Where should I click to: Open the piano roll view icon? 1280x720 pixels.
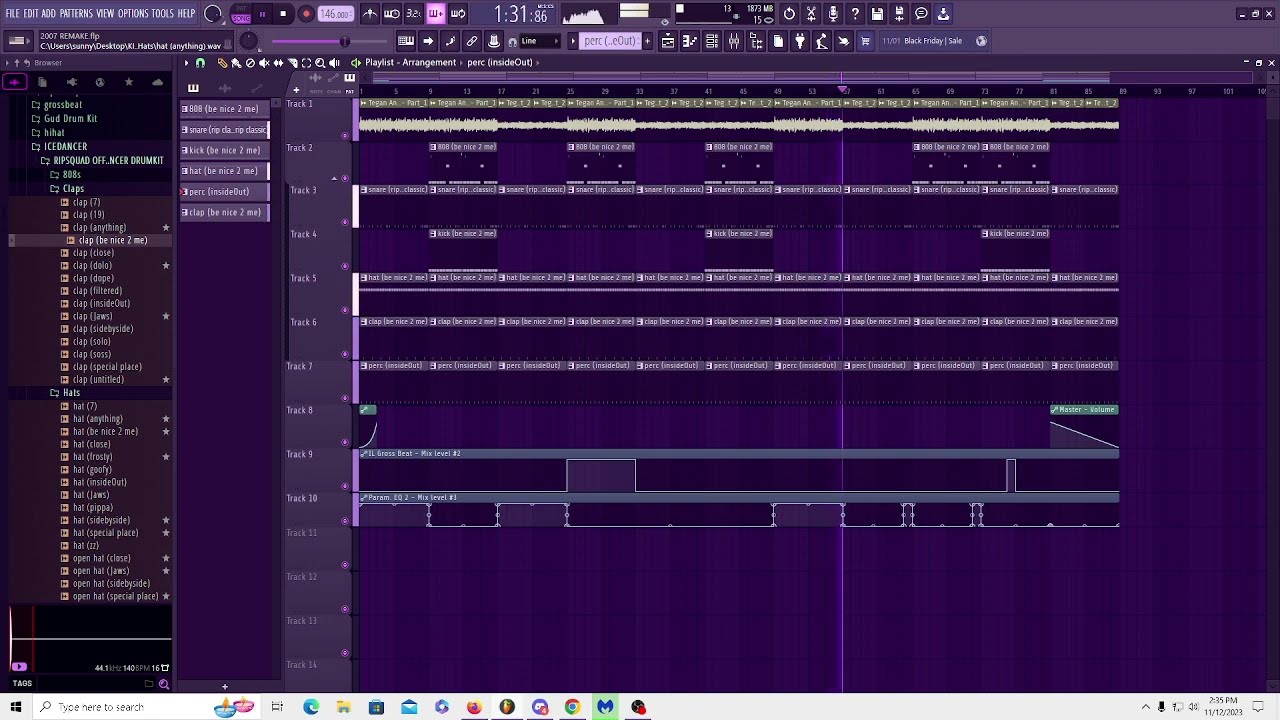(690, 41)
